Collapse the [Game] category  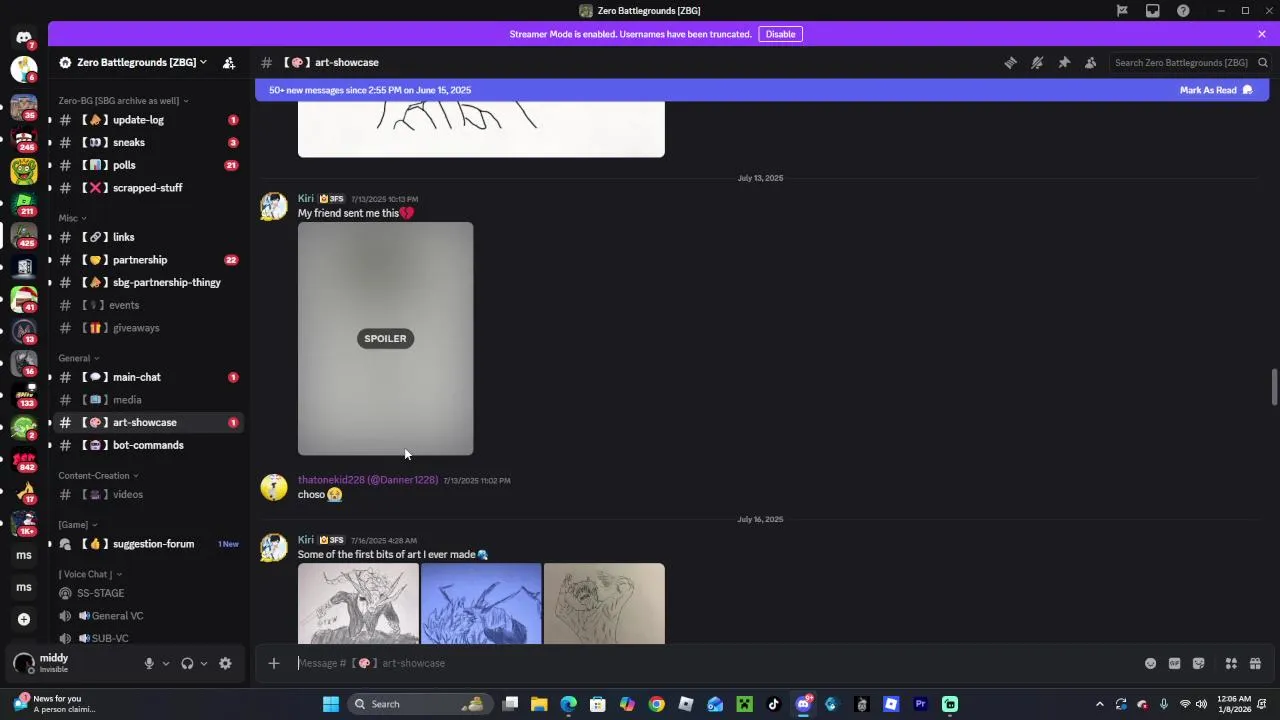(78, 525)
